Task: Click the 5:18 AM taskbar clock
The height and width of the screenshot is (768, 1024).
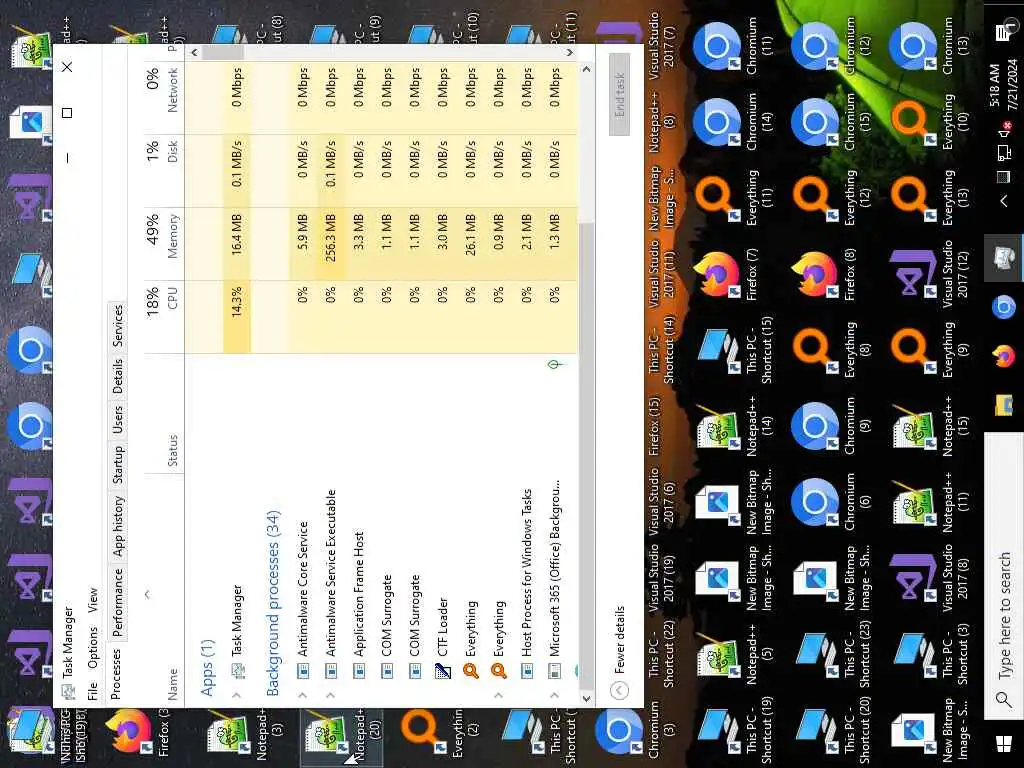Action: tap(1003, 87)
